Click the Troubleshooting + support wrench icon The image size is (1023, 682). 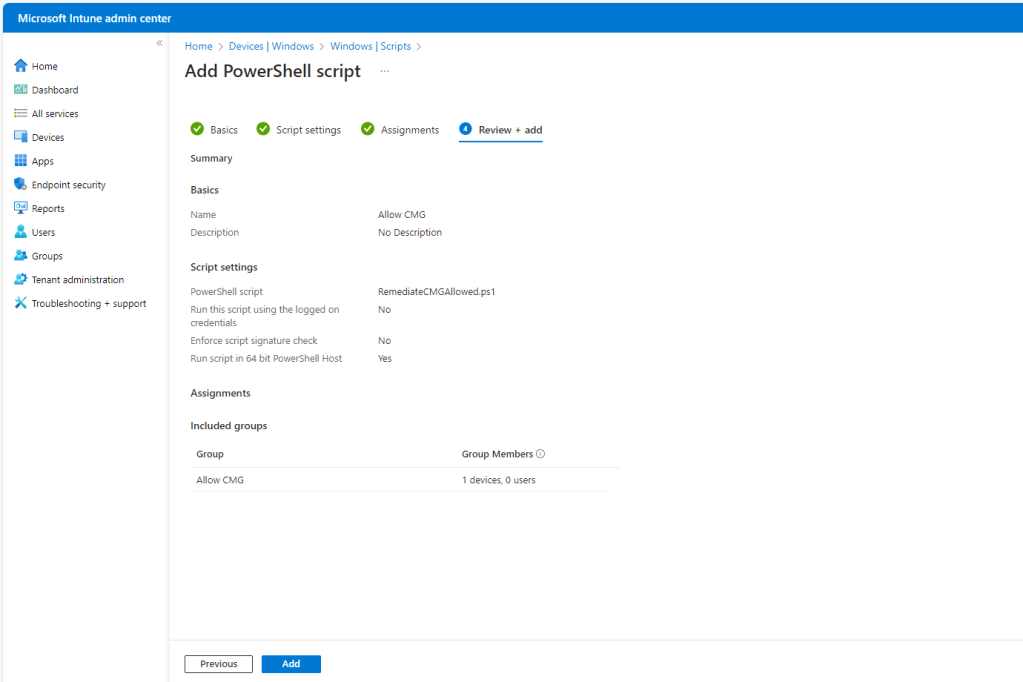coord(20,303)
